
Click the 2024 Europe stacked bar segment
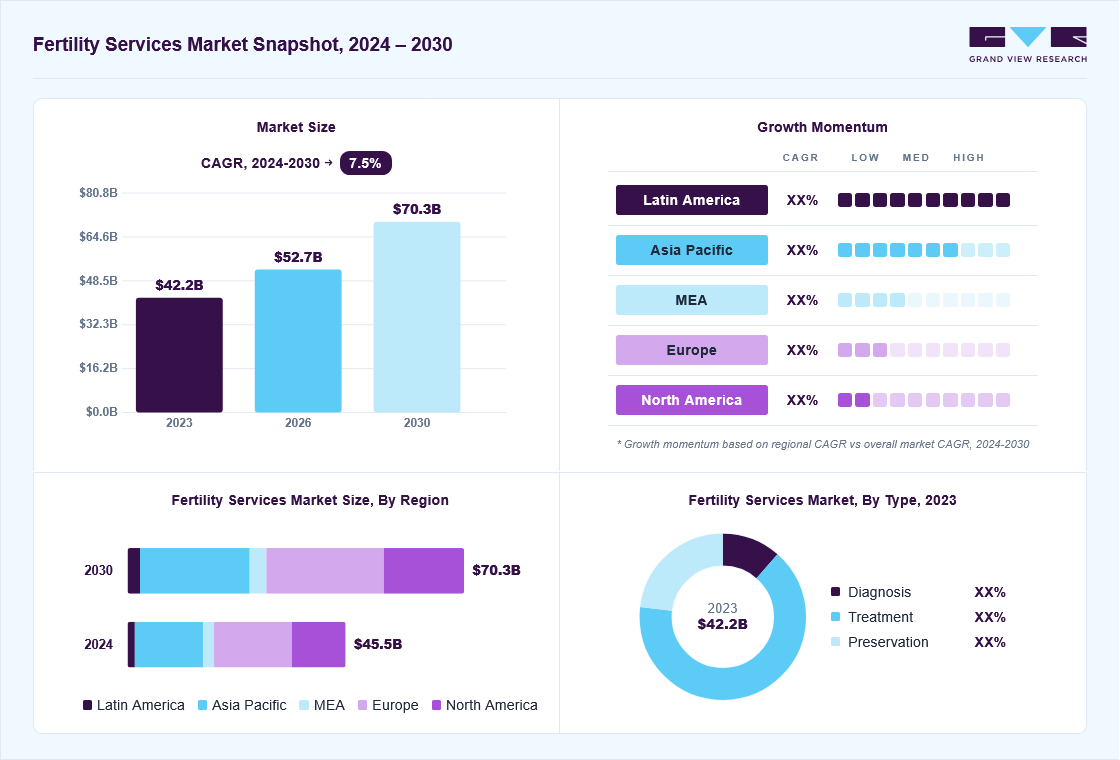(x=253, y=644)
